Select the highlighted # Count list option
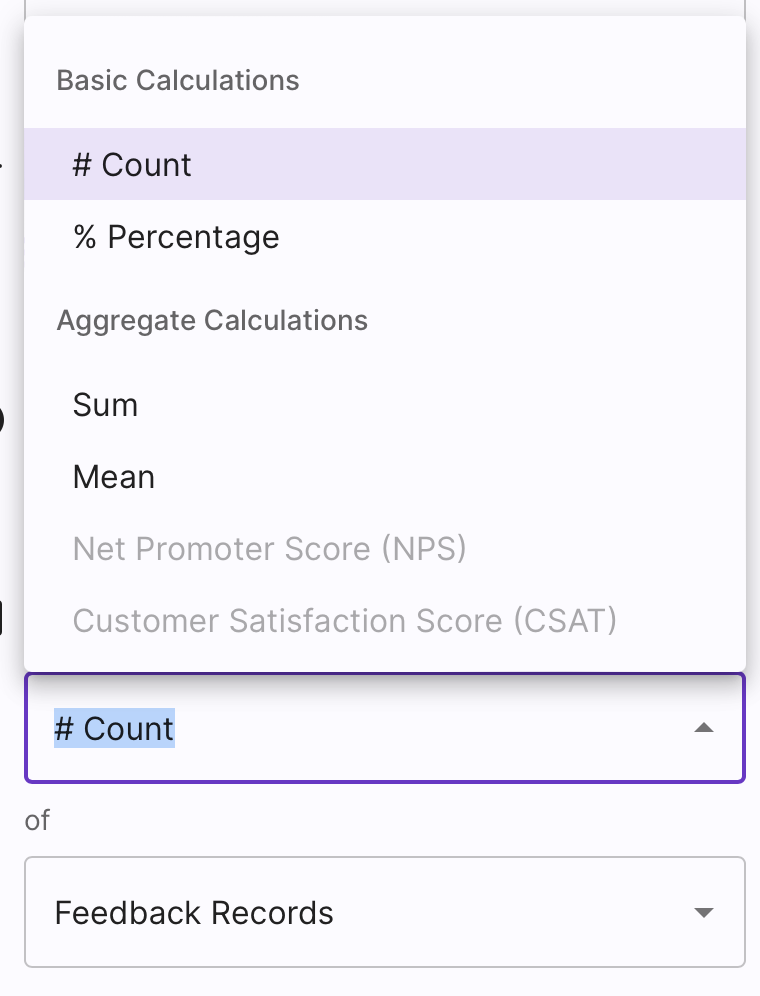Screen dimensions: 760x996 384,165
